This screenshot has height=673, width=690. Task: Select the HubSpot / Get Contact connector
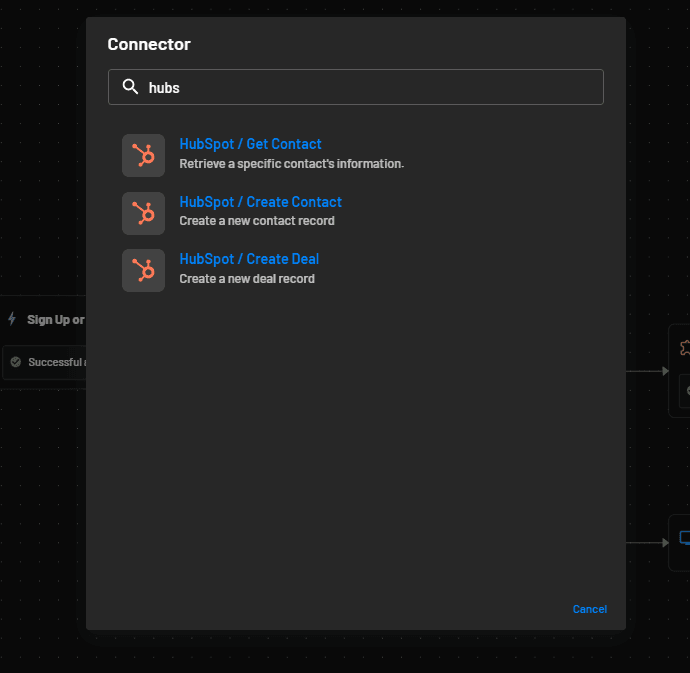tap(250, 144)
